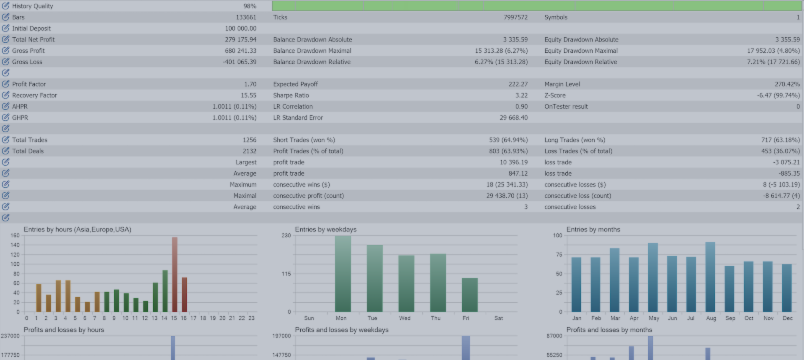Click the 'Profit Trades (% of total)' label
804x360 pixels.
coord(309,151)
